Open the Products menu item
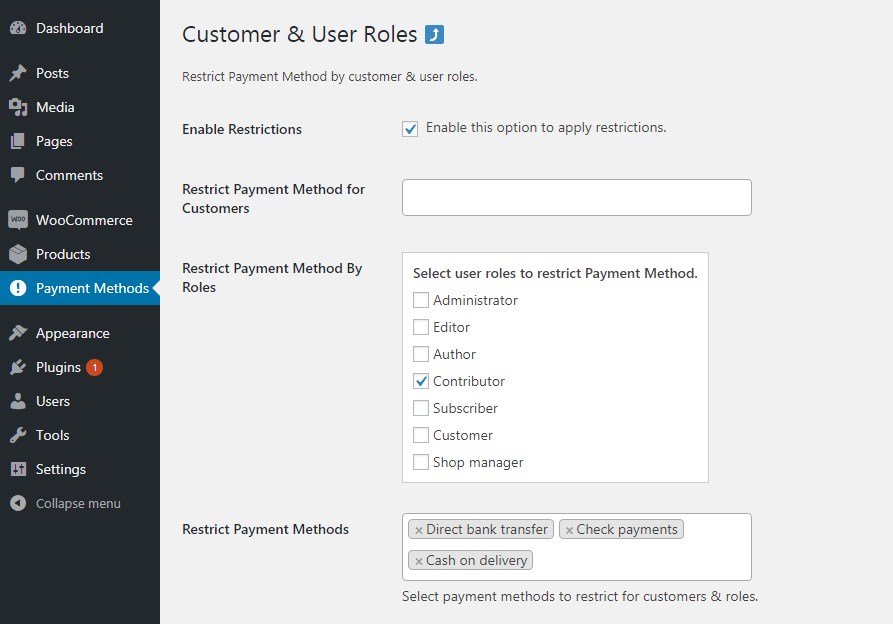Viewport: 893px width, 624px height. [x=62, y=254]
